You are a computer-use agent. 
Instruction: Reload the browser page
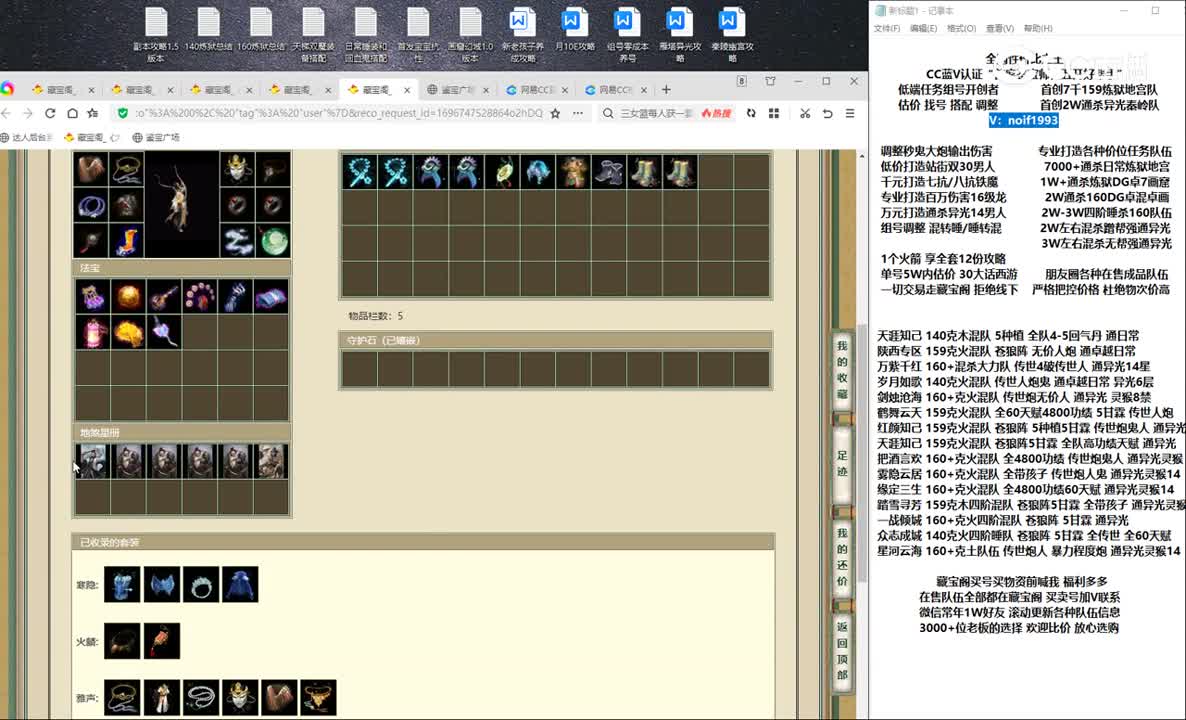[x=50, y=113]
